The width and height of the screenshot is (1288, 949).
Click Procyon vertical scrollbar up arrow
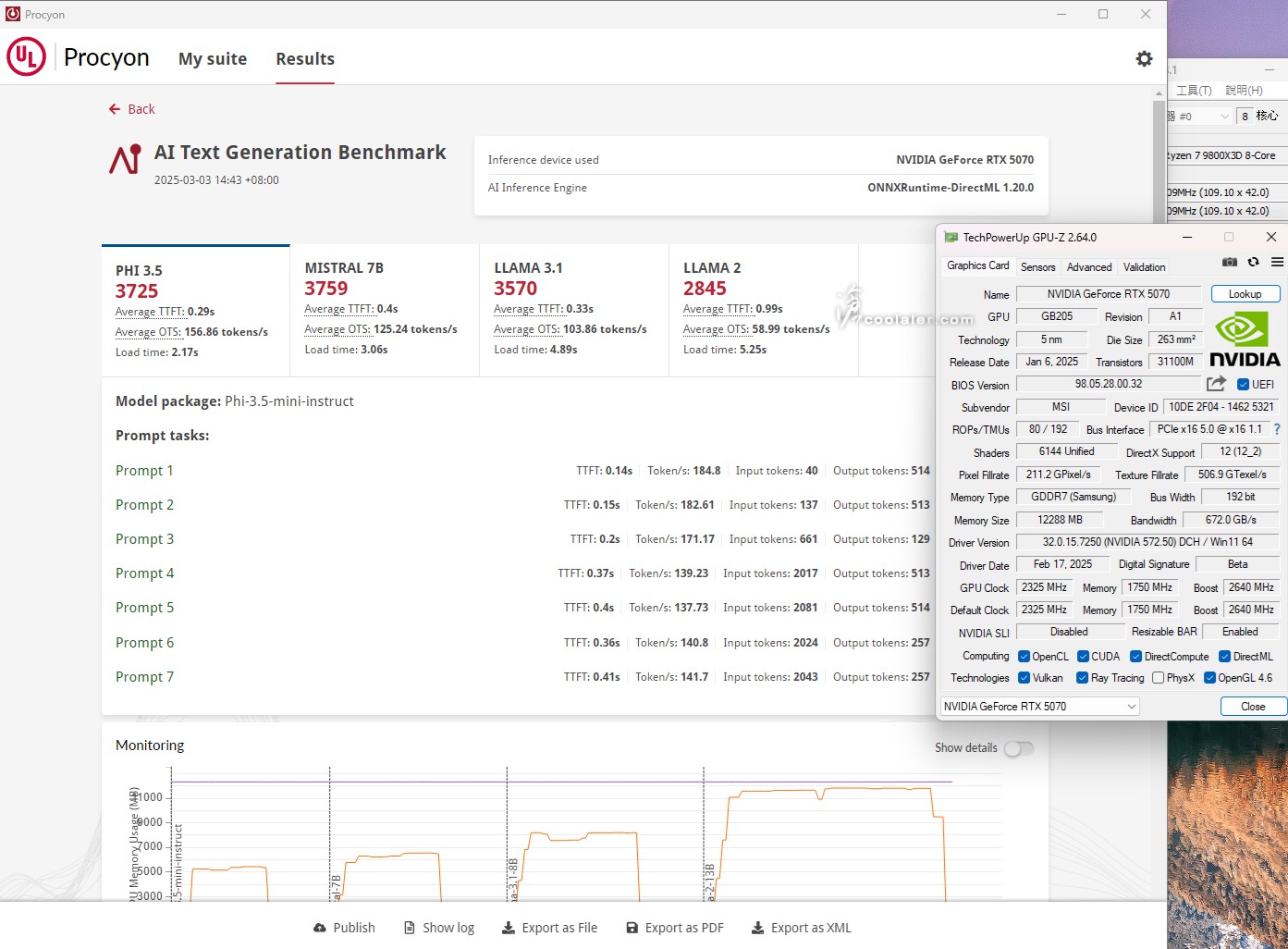click(x=1159, y=94)
